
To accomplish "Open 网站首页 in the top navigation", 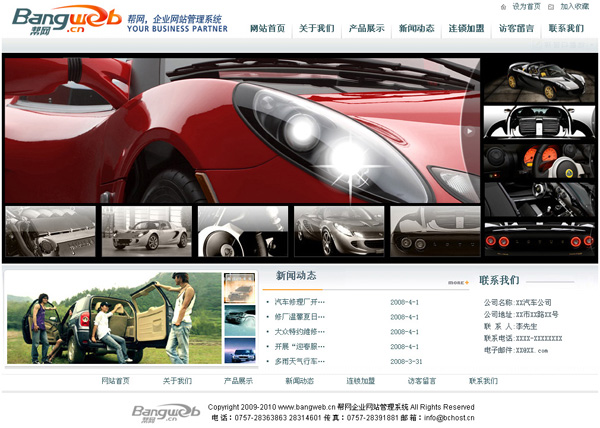I will coord(267,28).
